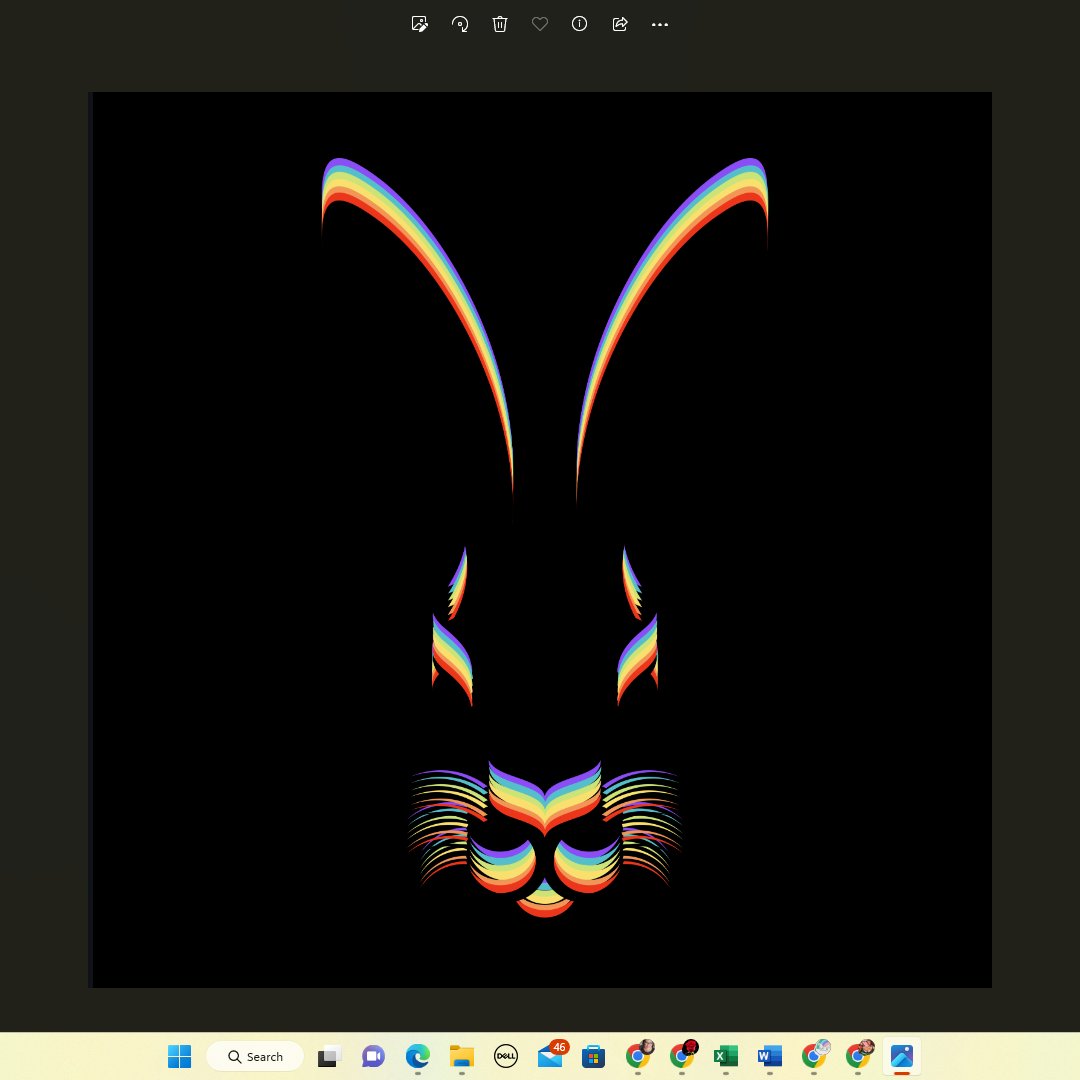Rotate the picture with the rotate icon
Viewport: 1080px width, 1080px height.
point(459,24)
